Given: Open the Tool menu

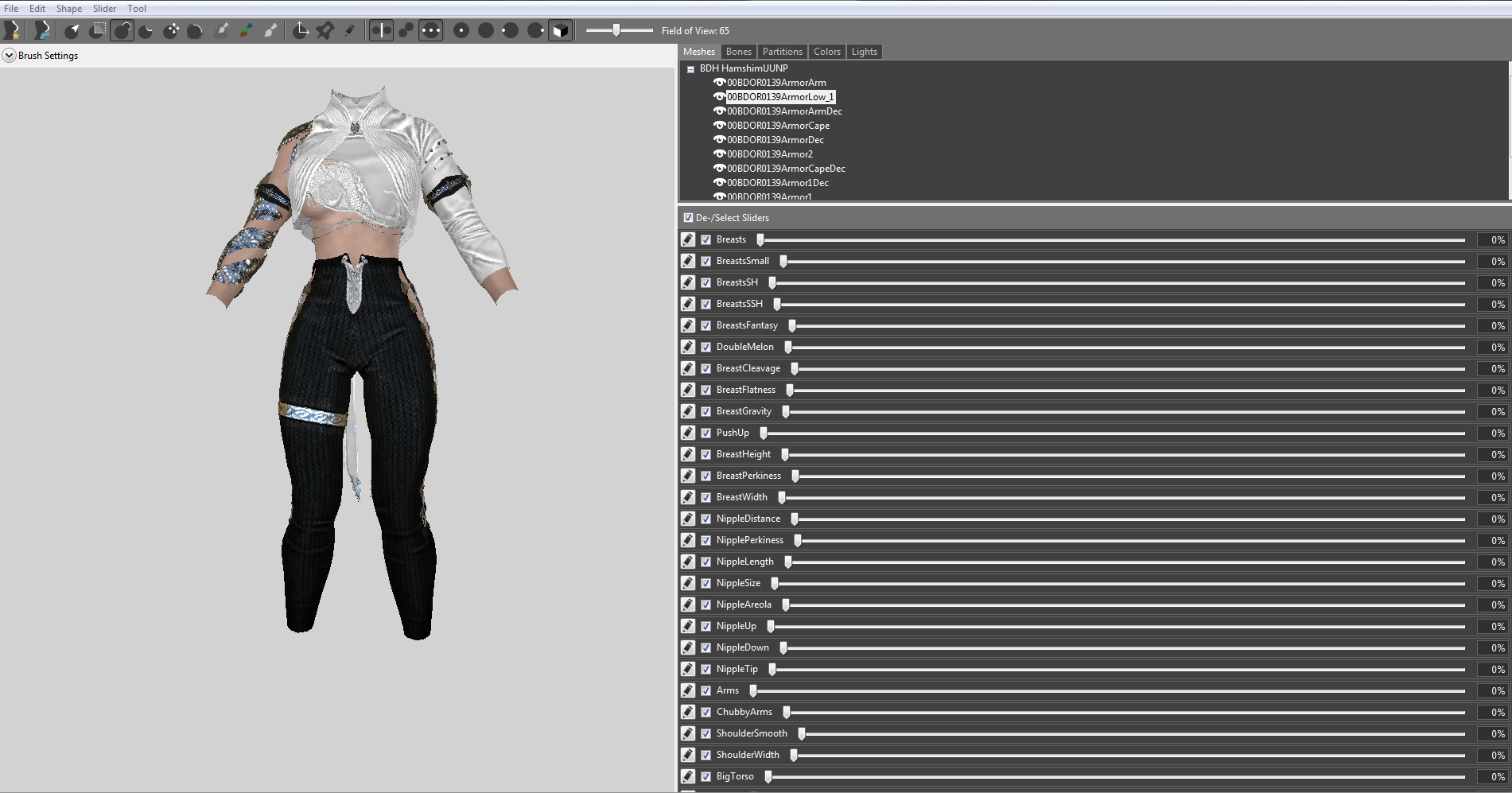Looking at the screenshot, I should [x=137, y=9].
